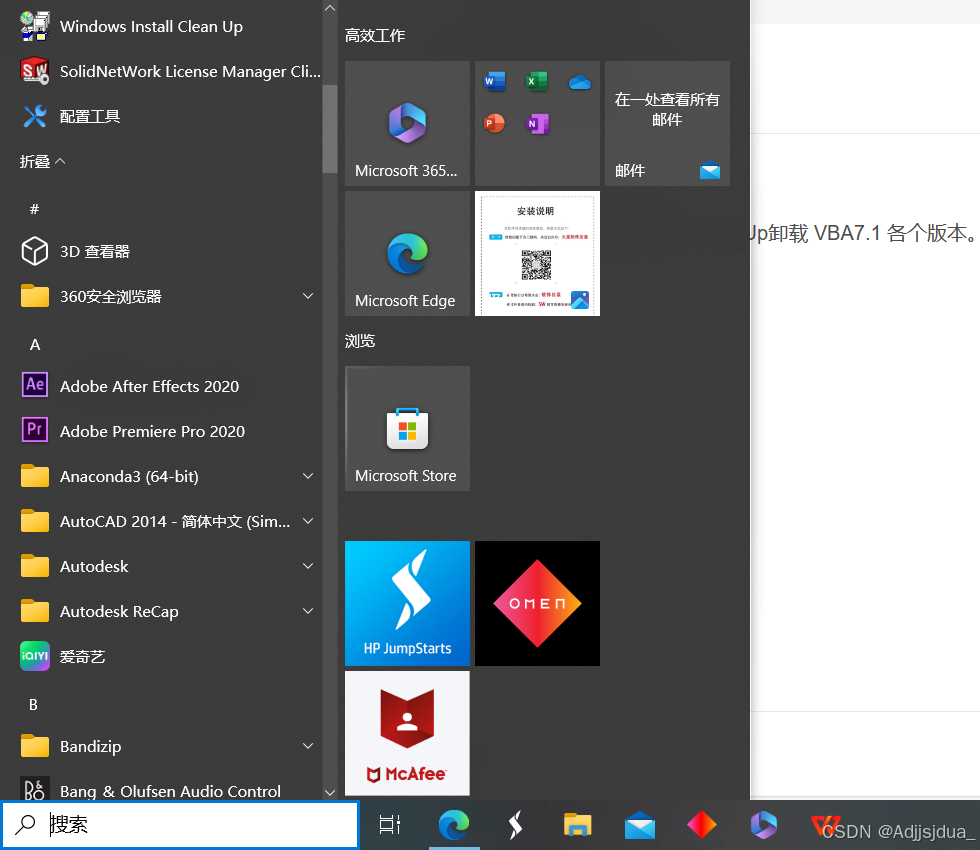Open Mail from the taskbar
Image resolution: width=980 pixels, height=850 pixels.
pyautogui.click(x=640, y=825)
